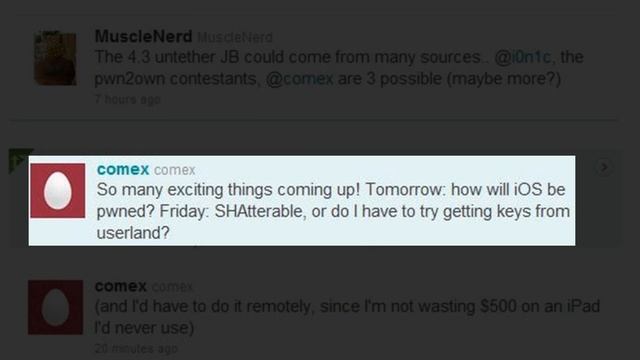Click the dimmed egg avatar in bottom tweet
Viewport: 640px width, 360px height.
pyautogui.click(x=56, y=307)
